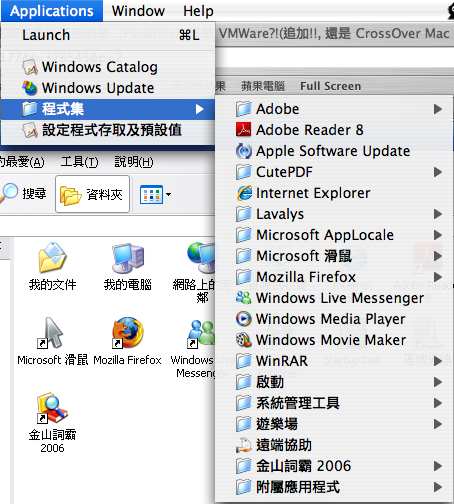Screen dimensions: 454x504
Task: Expand the 啟動 submenu arrow
Action: point(438,382)
